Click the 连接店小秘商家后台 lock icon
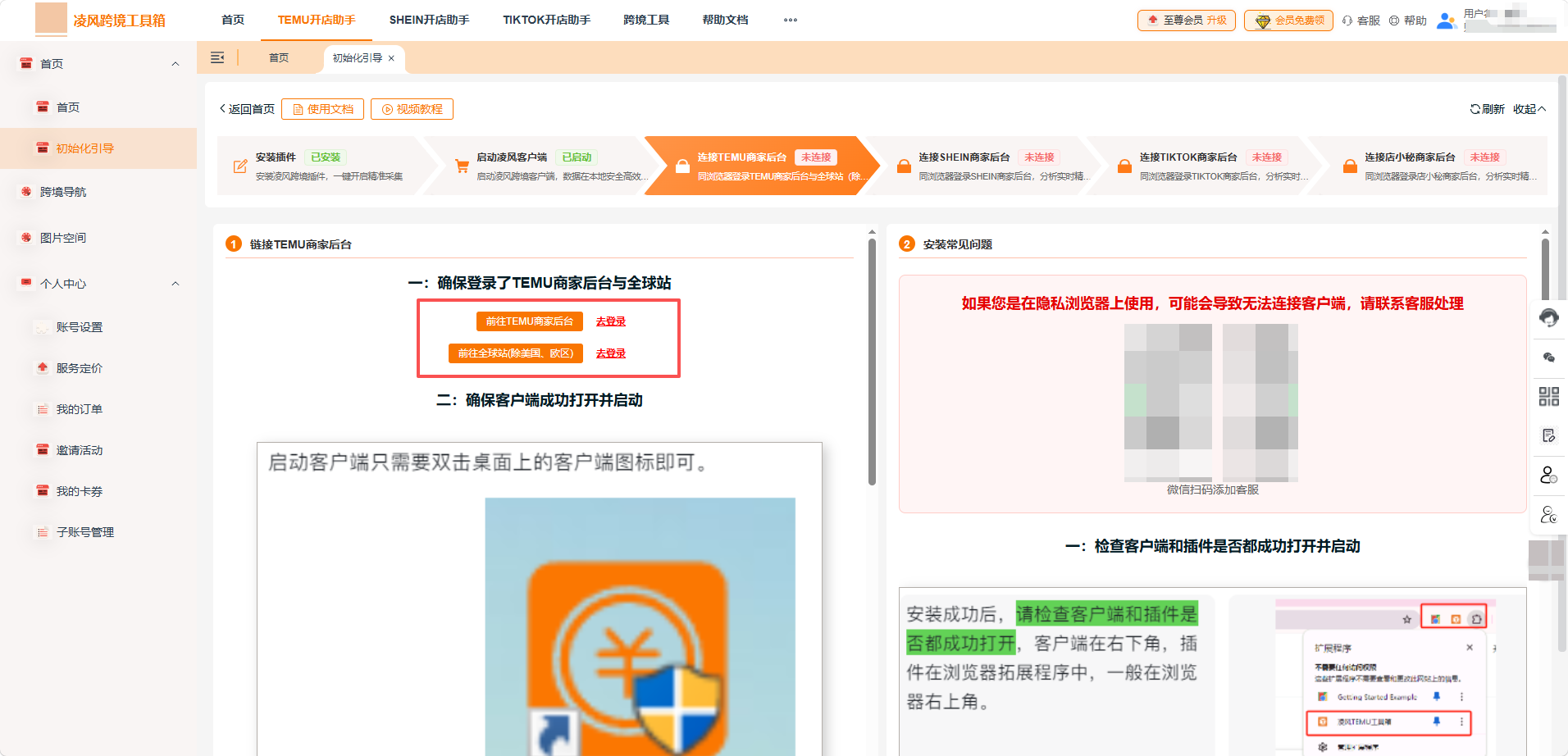This screenshot has width=1568, height=756. (1350, 166)
